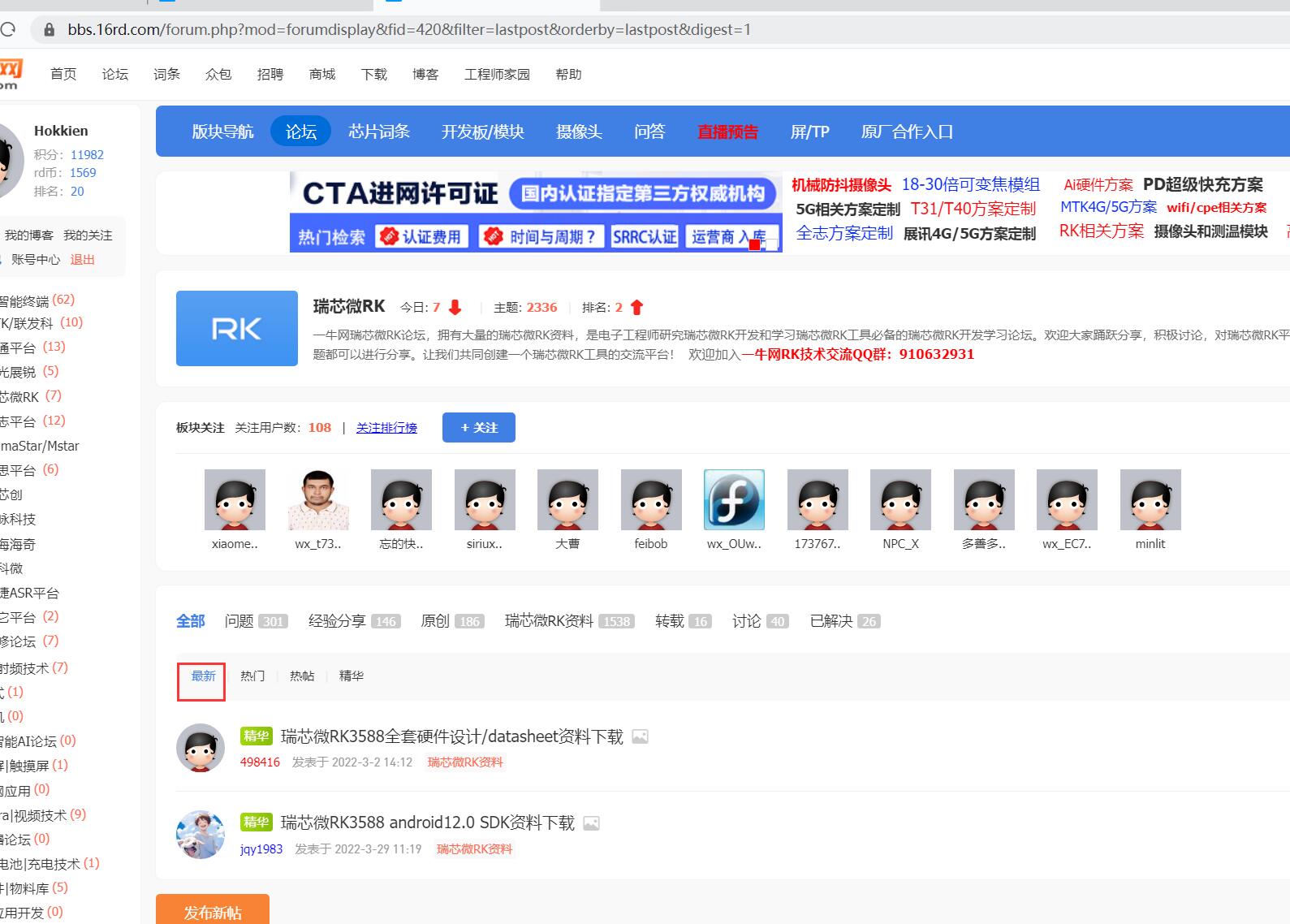Click the 退出 logout link
Viewport: 1290px width, 924px height.
82,260
